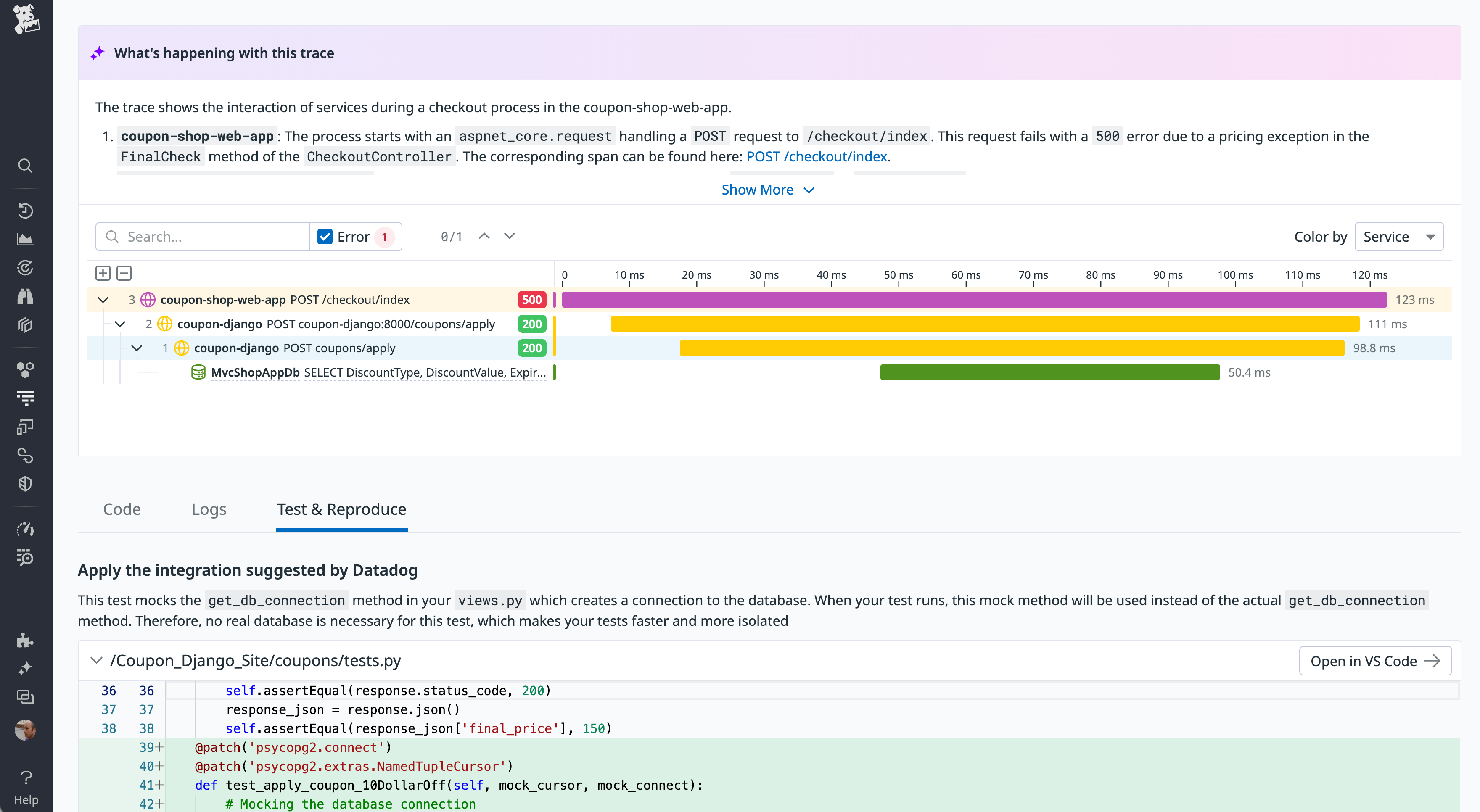Screen dimensions: 1480x812
Task: Open the security shield icon in sidebar
Action: click(x=25, y=483)
